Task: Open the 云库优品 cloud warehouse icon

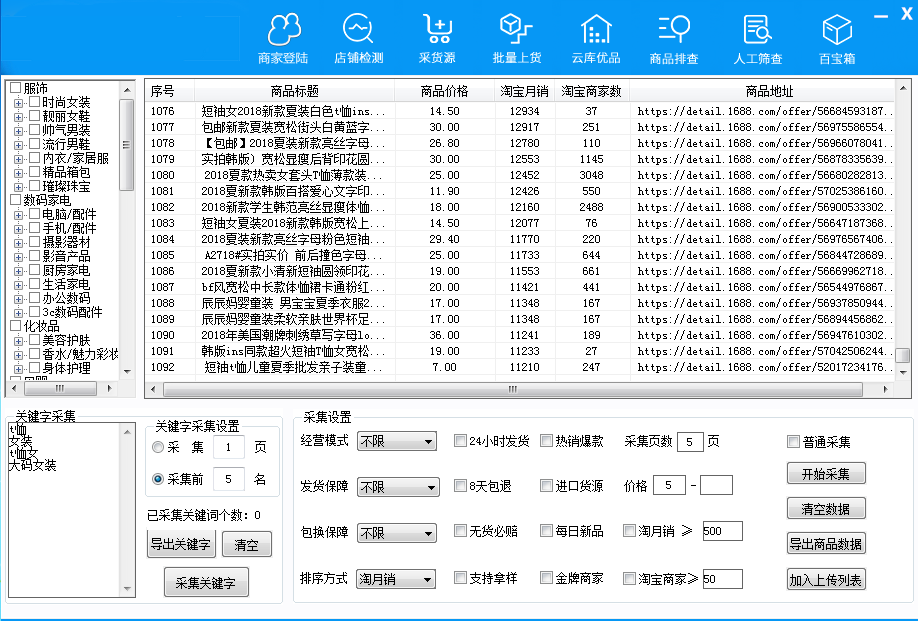Action: (595, 39)
